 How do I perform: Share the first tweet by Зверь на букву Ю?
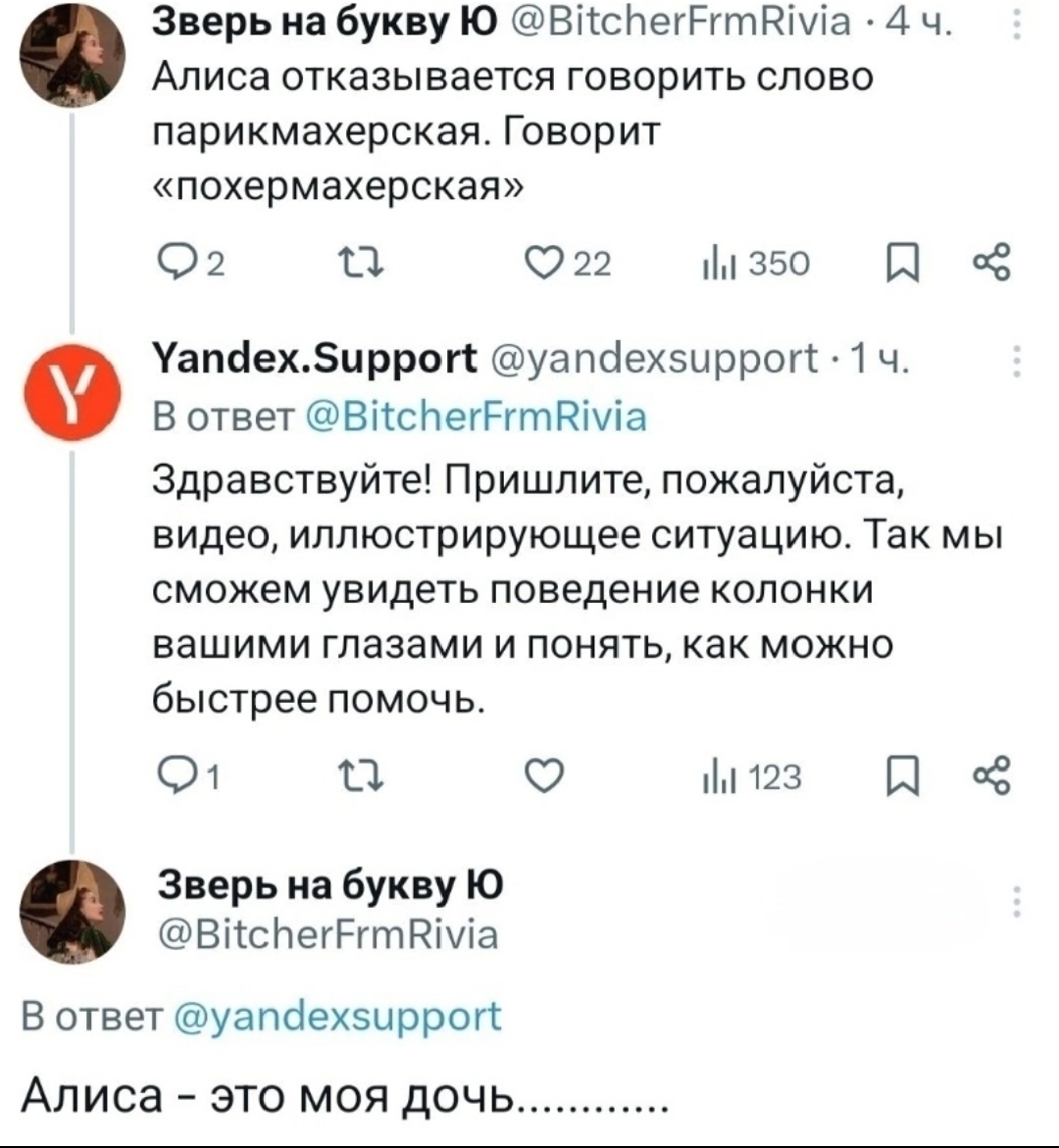click(985, 263)
